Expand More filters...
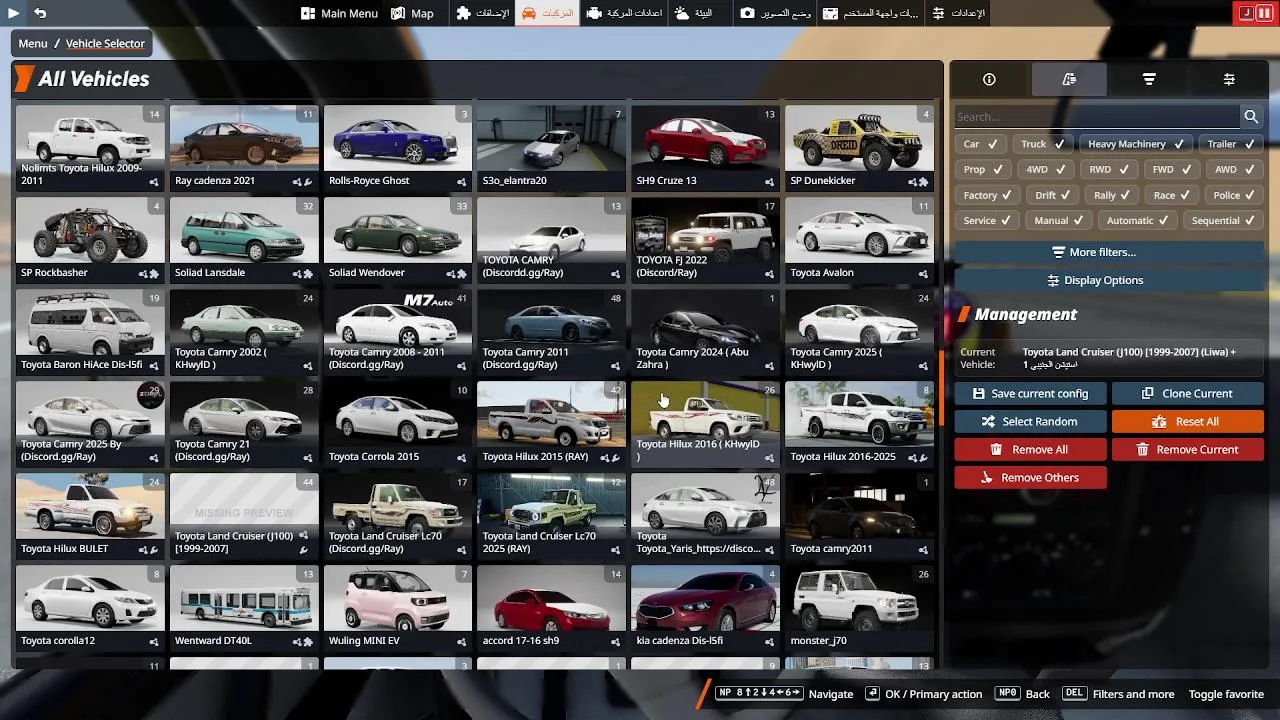The image size is (1280, 720). click(1108, 253)
